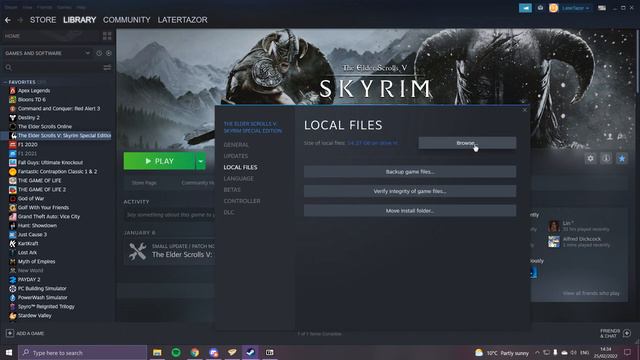The height and width of the screenshot is (360, 640).
Task: Open Steam from the taskbar
Action: pos(251,352)
